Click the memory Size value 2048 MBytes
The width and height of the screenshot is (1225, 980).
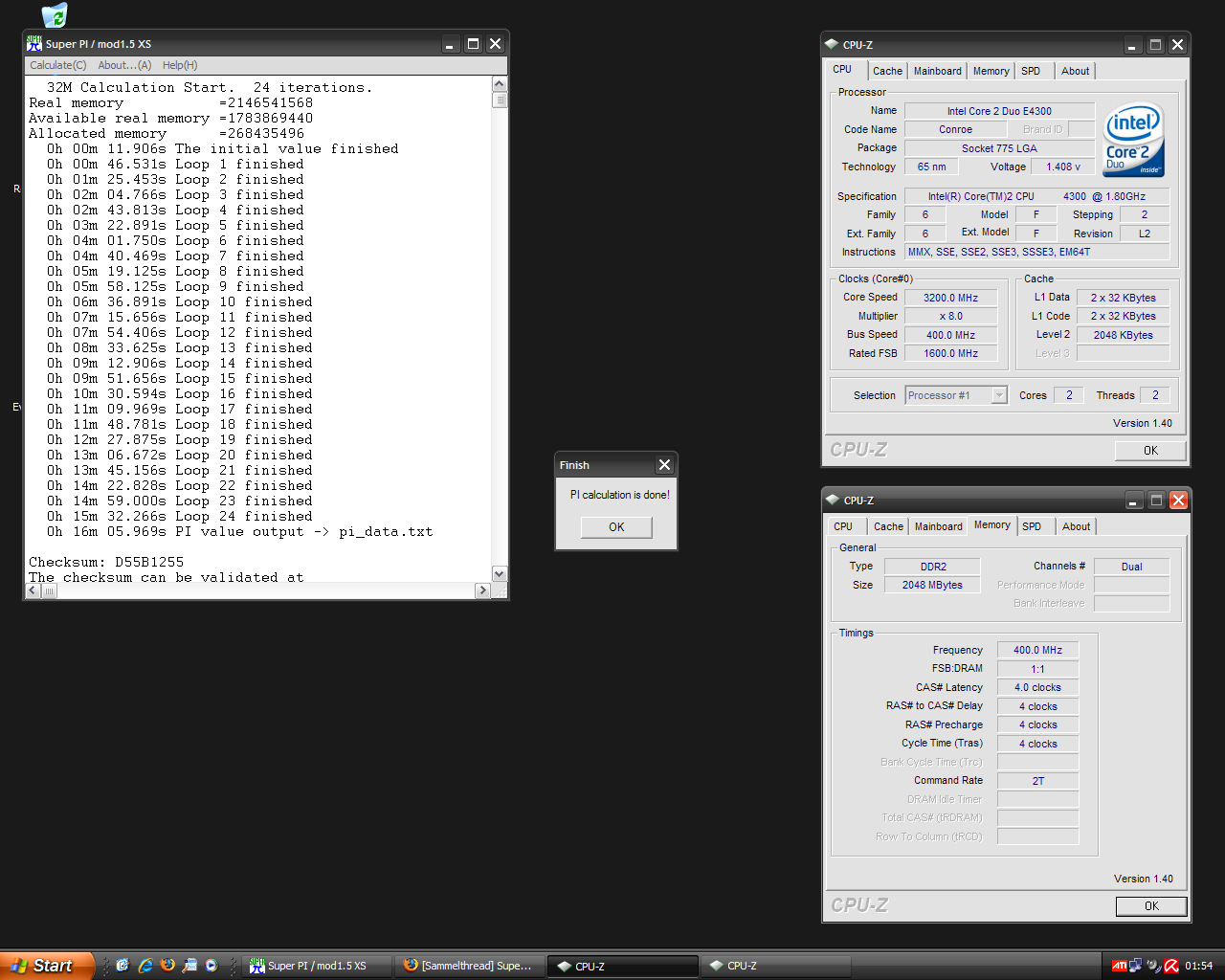[x=932, y=585]
